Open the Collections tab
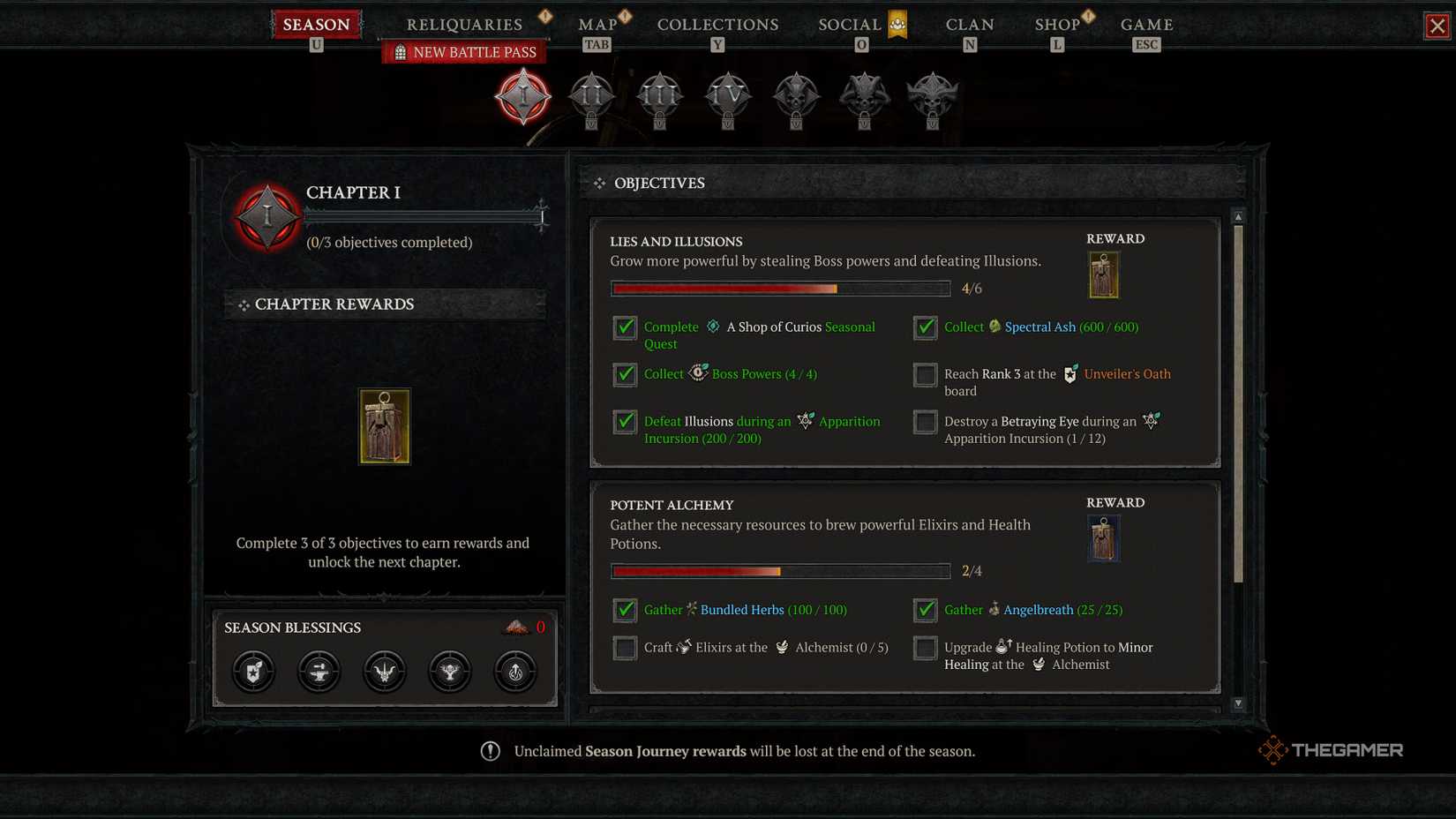1456x819 pixels. [717, 25]
